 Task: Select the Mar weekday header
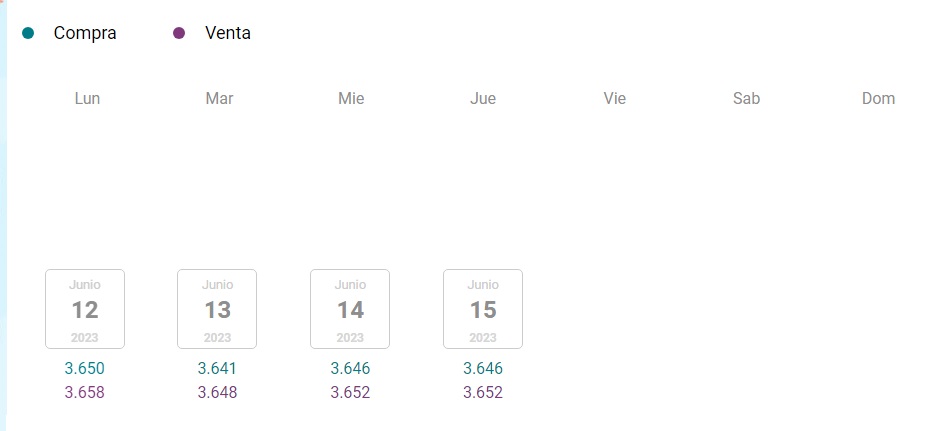[220, 98]
